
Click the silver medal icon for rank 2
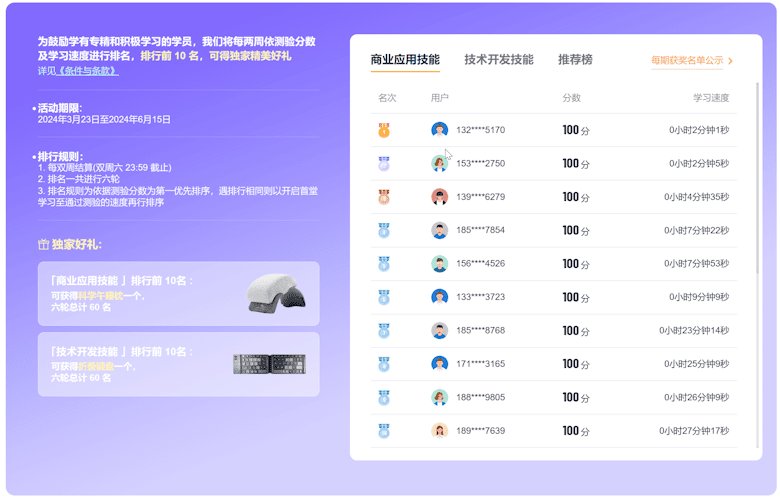pos(384,163)
